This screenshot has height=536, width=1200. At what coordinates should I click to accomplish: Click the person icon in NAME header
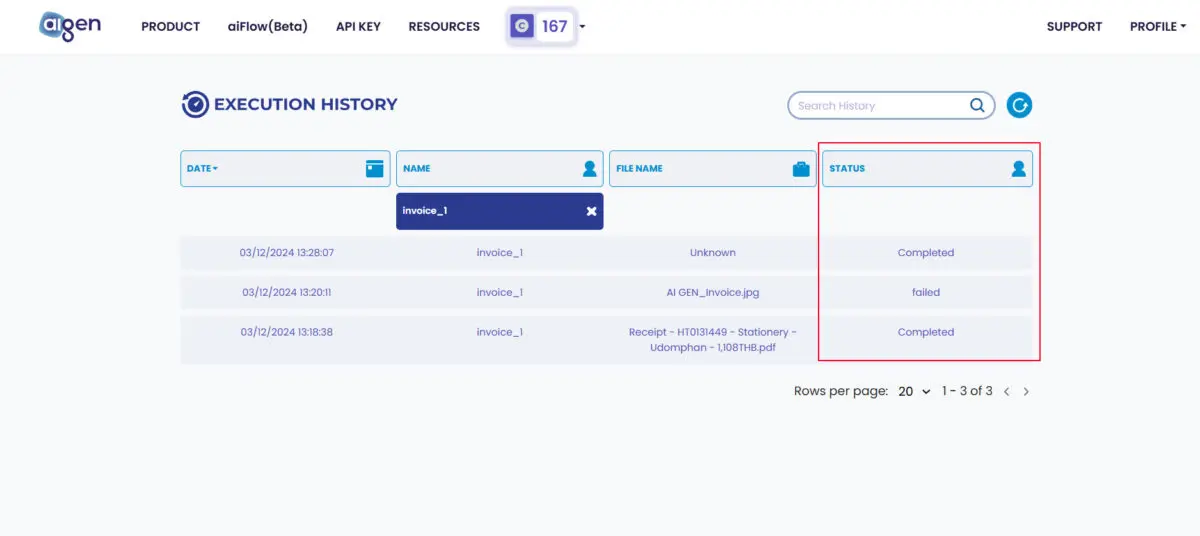point(590,168)
